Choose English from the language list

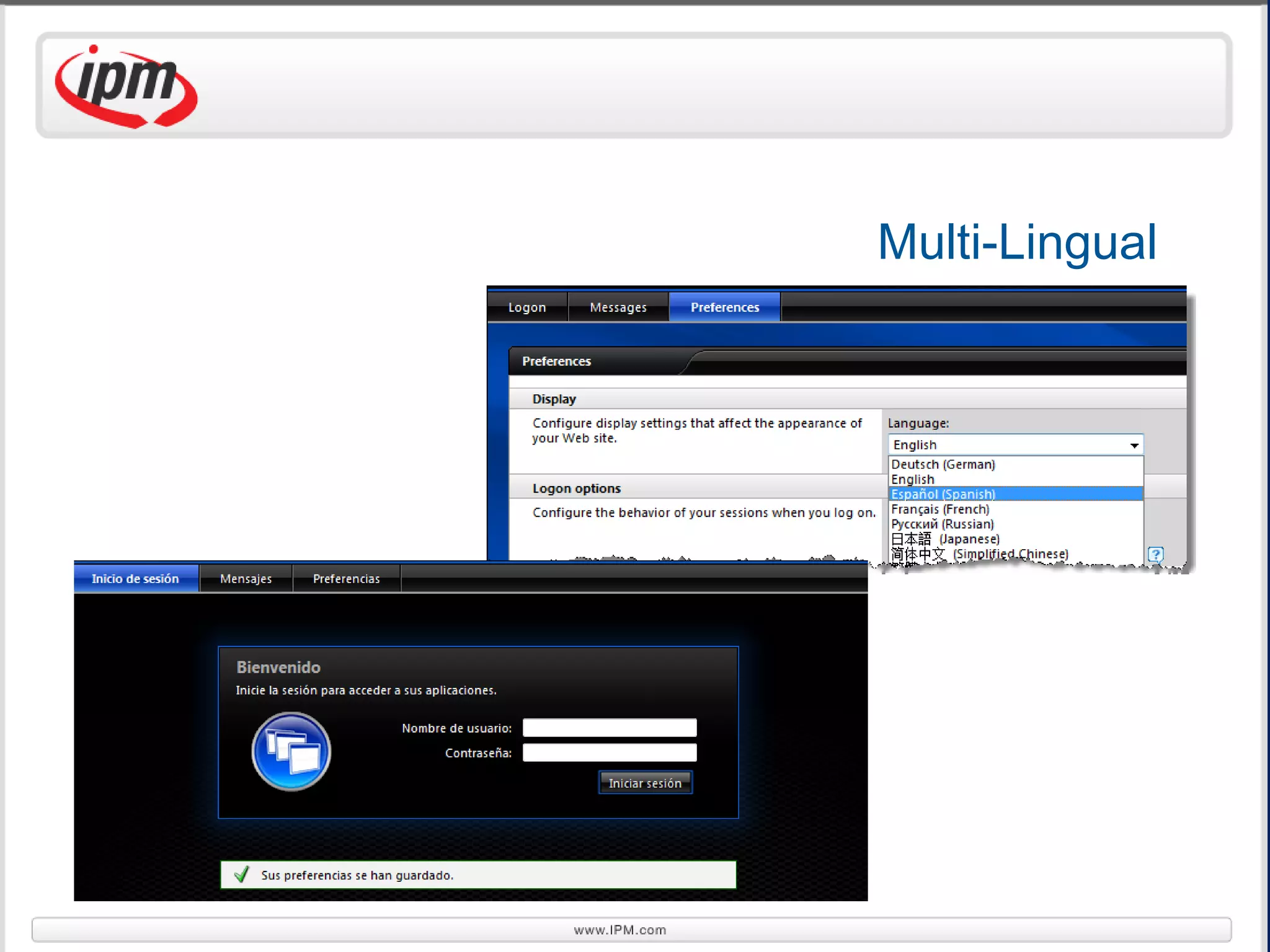click(1016, 479)
